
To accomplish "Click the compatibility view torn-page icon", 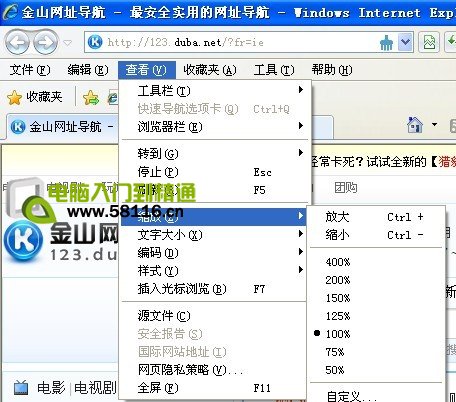I will [429, 42].
